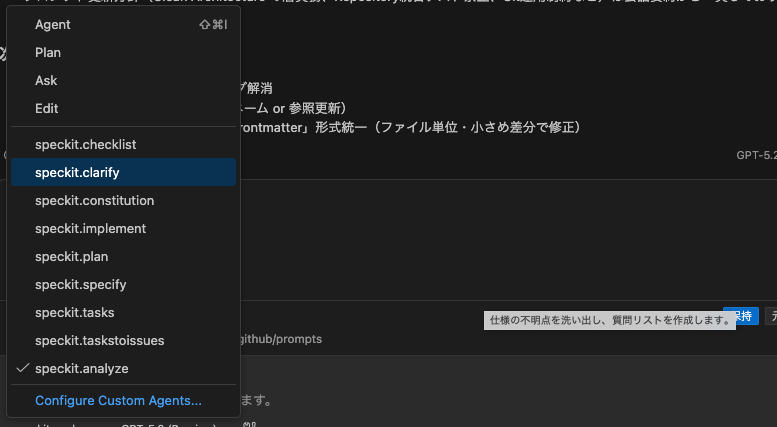Click the blue 保持 button
777x427 pixels.
click(x=746, y=316)
